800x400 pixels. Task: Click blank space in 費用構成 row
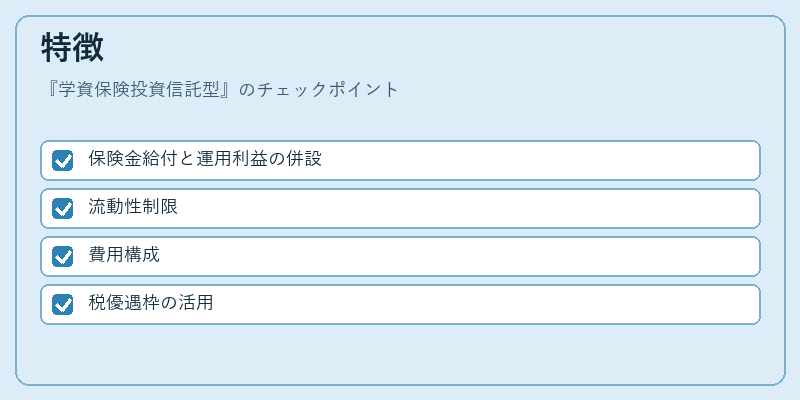point(459,257)
